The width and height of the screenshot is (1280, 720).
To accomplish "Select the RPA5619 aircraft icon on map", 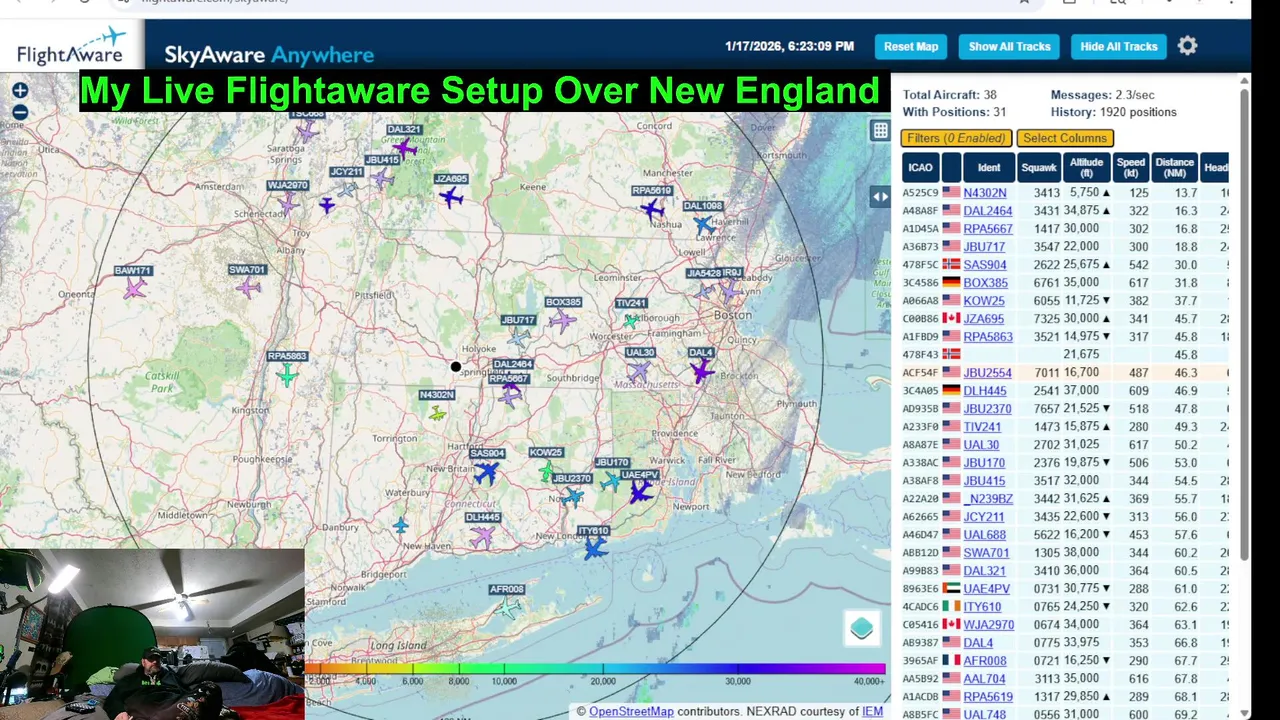I will tap(652, 209).
